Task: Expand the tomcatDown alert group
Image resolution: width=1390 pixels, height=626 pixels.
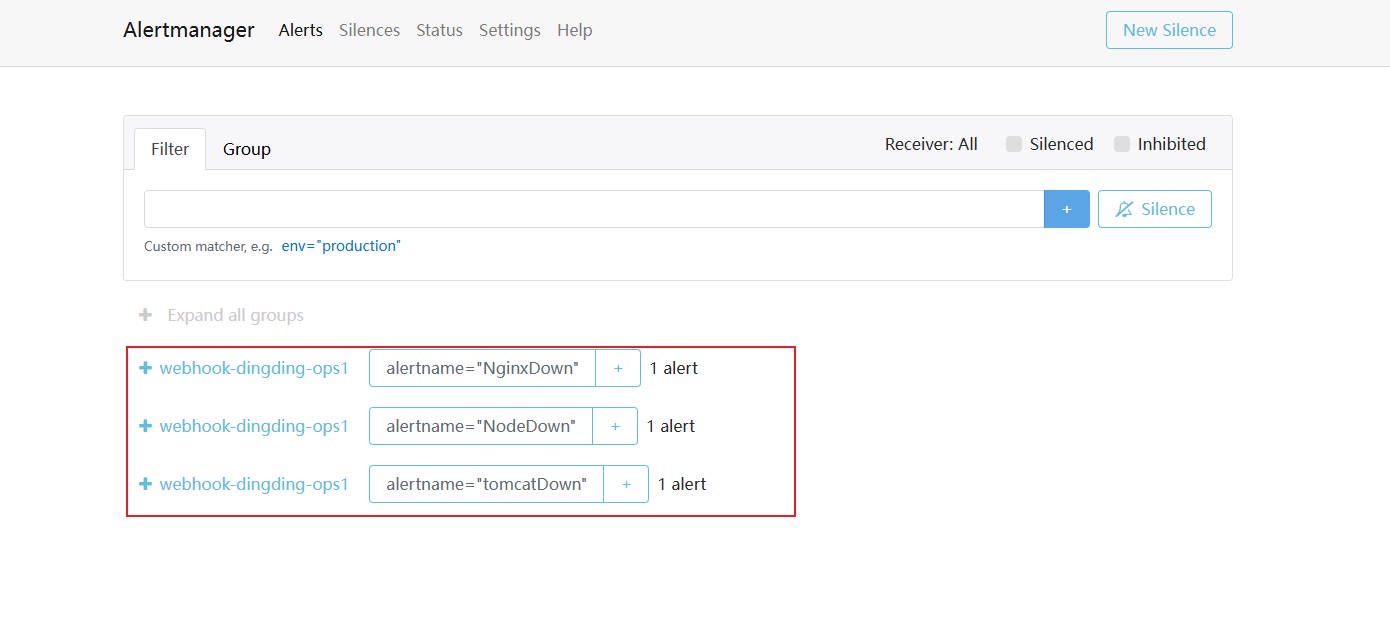Action: (145, 484)
